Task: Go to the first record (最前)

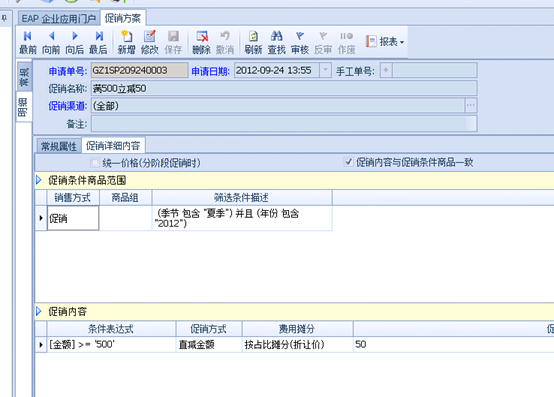Action: click(28, 42)
